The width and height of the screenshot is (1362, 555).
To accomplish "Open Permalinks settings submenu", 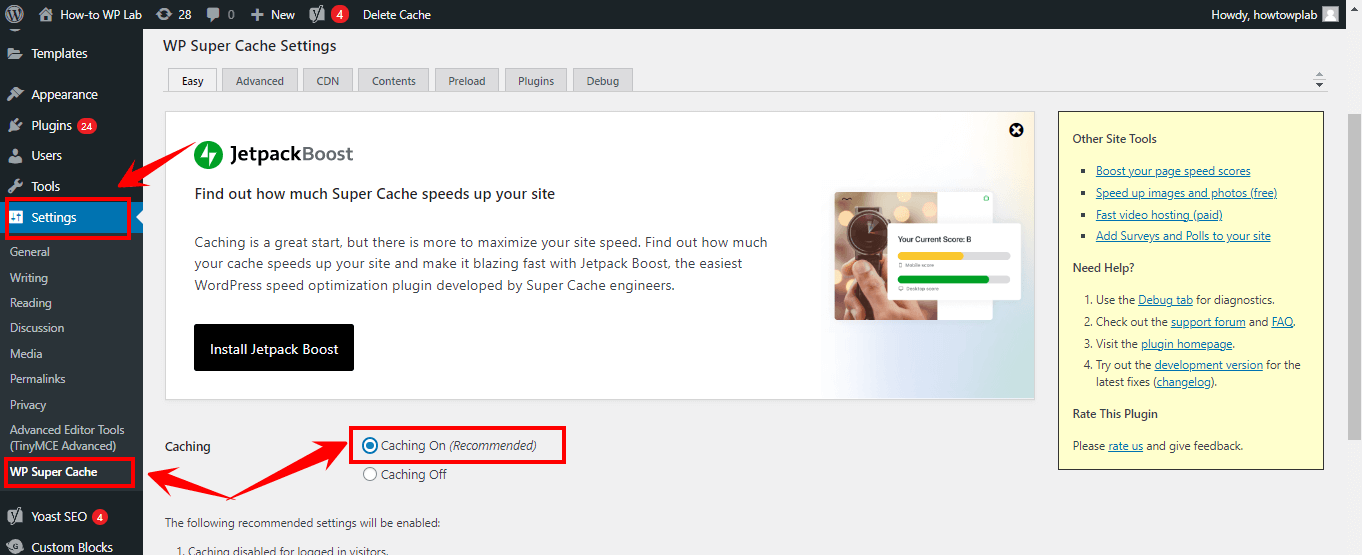I will (x=38, y=379).
